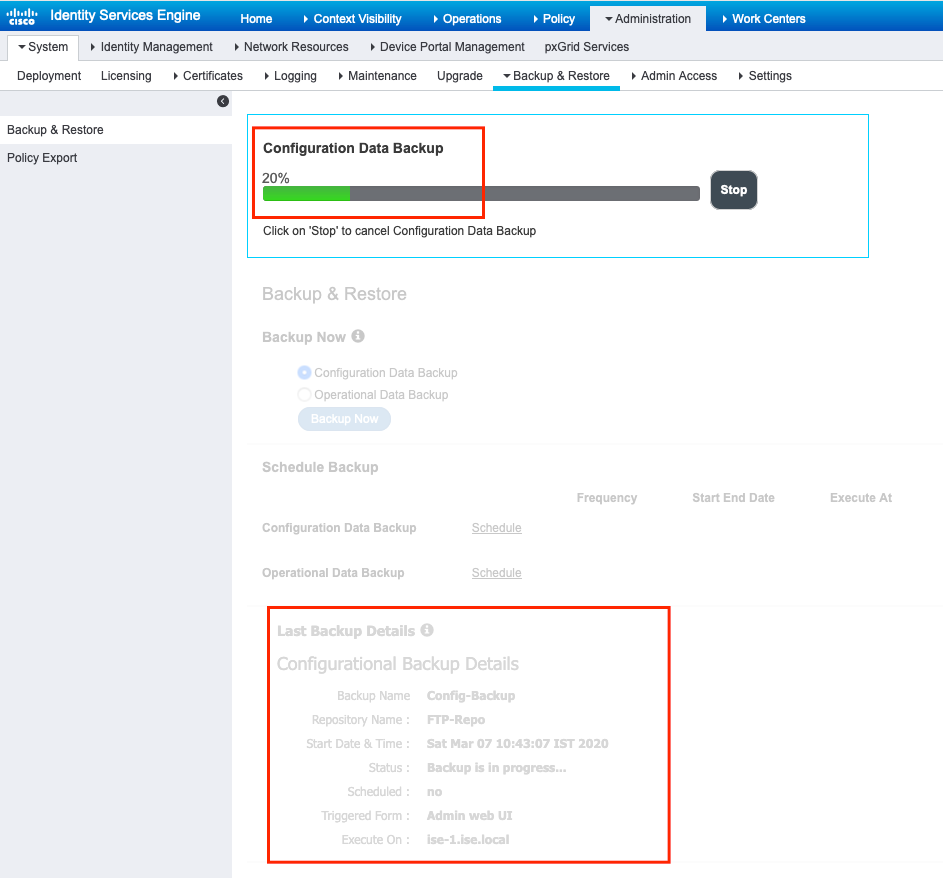Expand the Work Centers menu
Viewport: 943px width, 878px height.
pyautogui.click(x=764, y=19)
